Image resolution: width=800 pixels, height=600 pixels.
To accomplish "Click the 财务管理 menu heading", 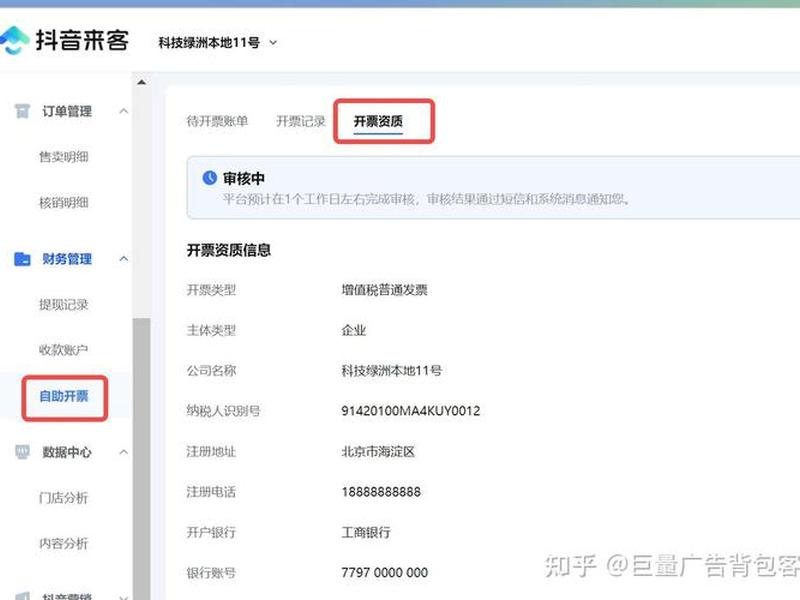I will 67,259.
